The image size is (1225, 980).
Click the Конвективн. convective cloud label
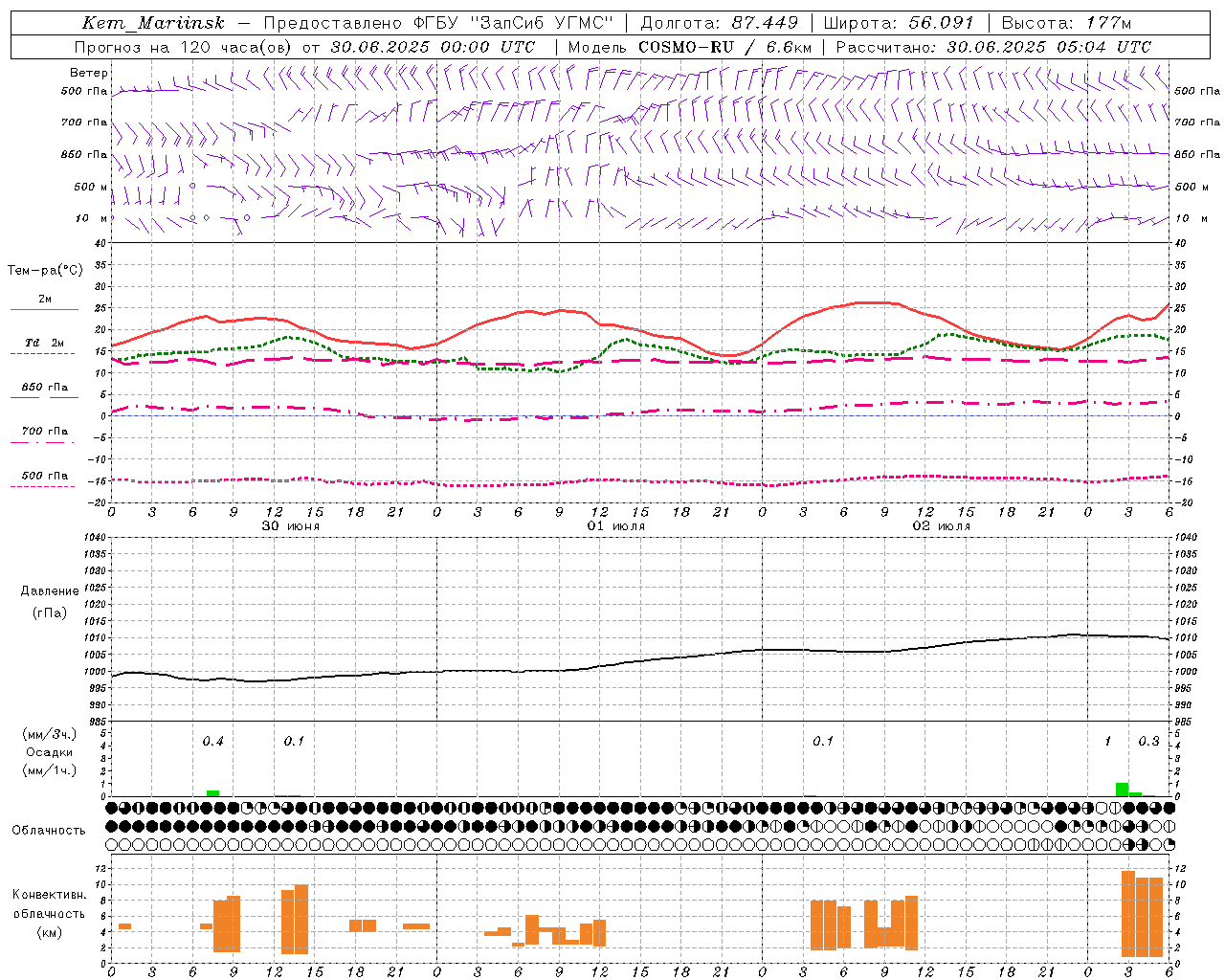click(x=49, y=895)
